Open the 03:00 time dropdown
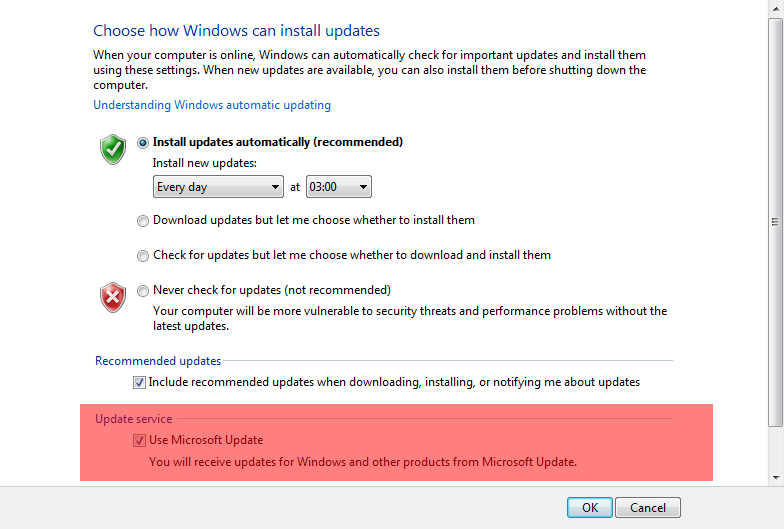This screenshot has height=529, width=784. pyautogui.click(x=338, y=186)
